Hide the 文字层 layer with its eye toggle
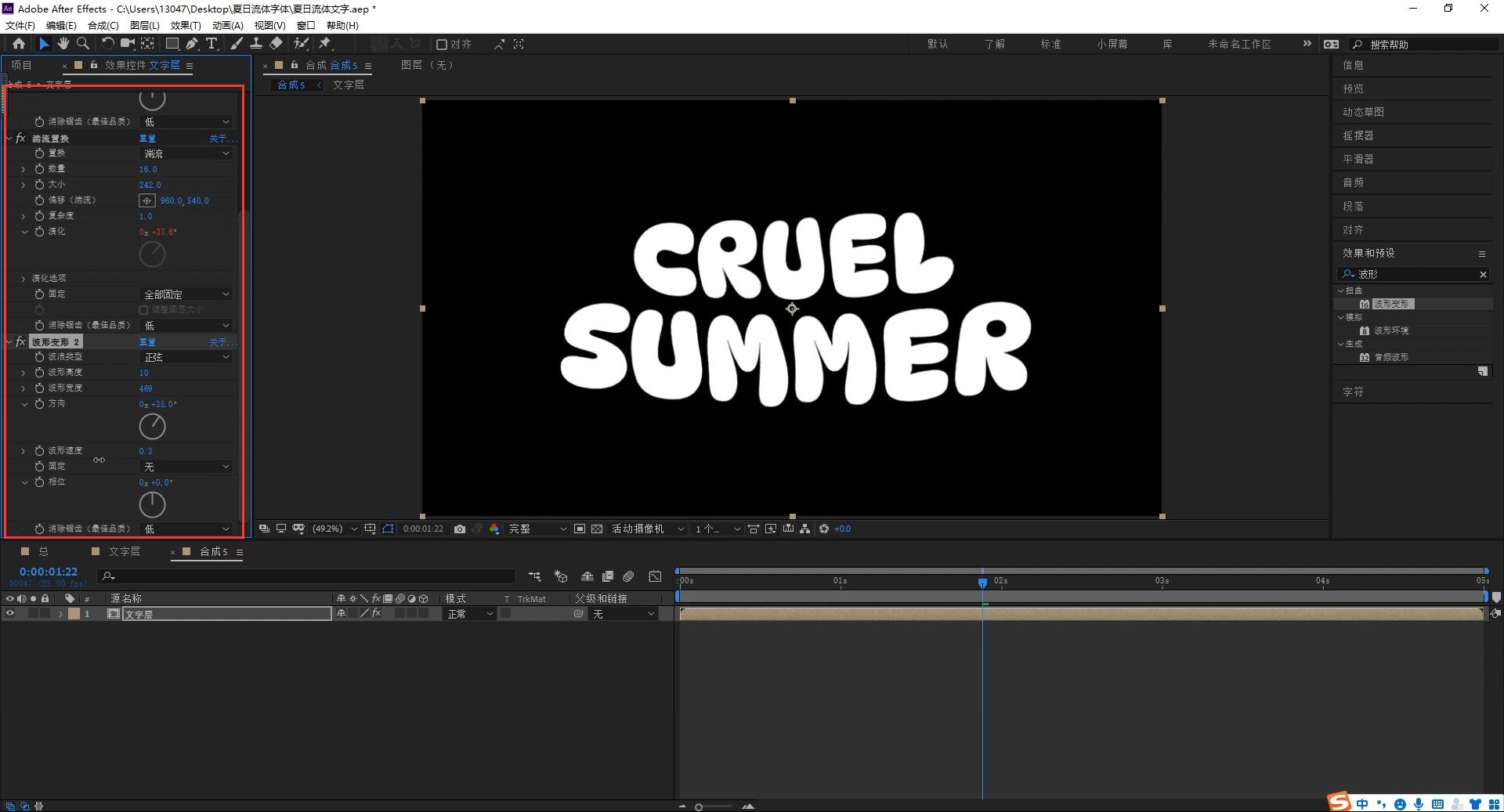This screenshot has height=812, width=1504. point(10,614)
